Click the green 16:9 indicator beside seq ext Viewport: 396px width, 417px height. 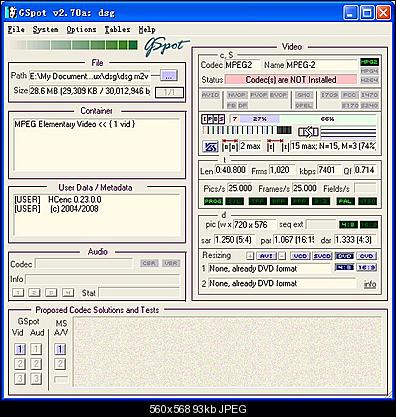click(x=369, y=225)
